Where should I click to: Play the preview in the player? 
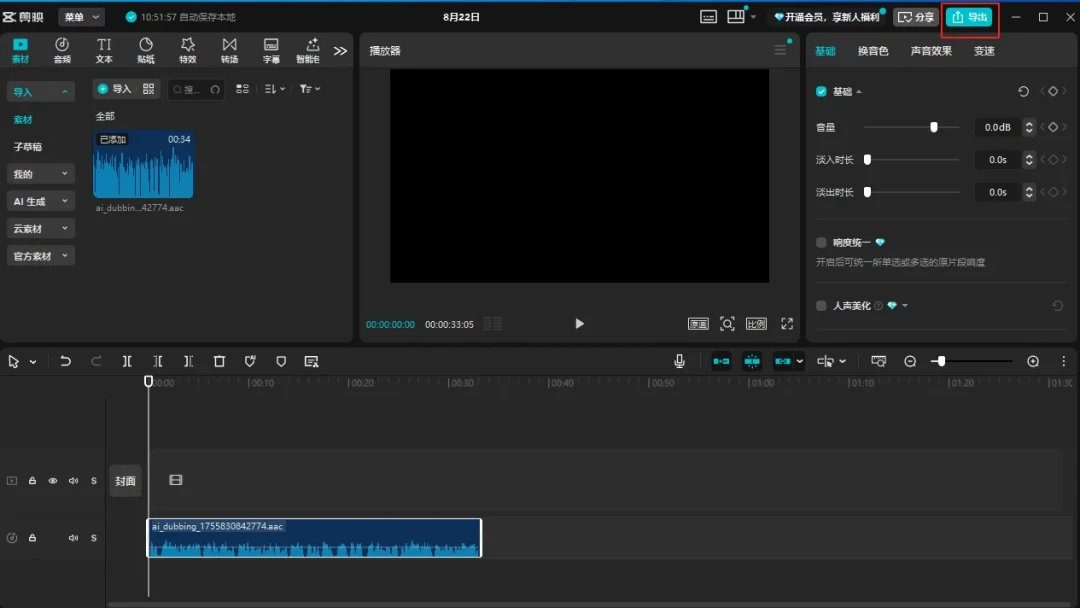[x=579, y=324]
